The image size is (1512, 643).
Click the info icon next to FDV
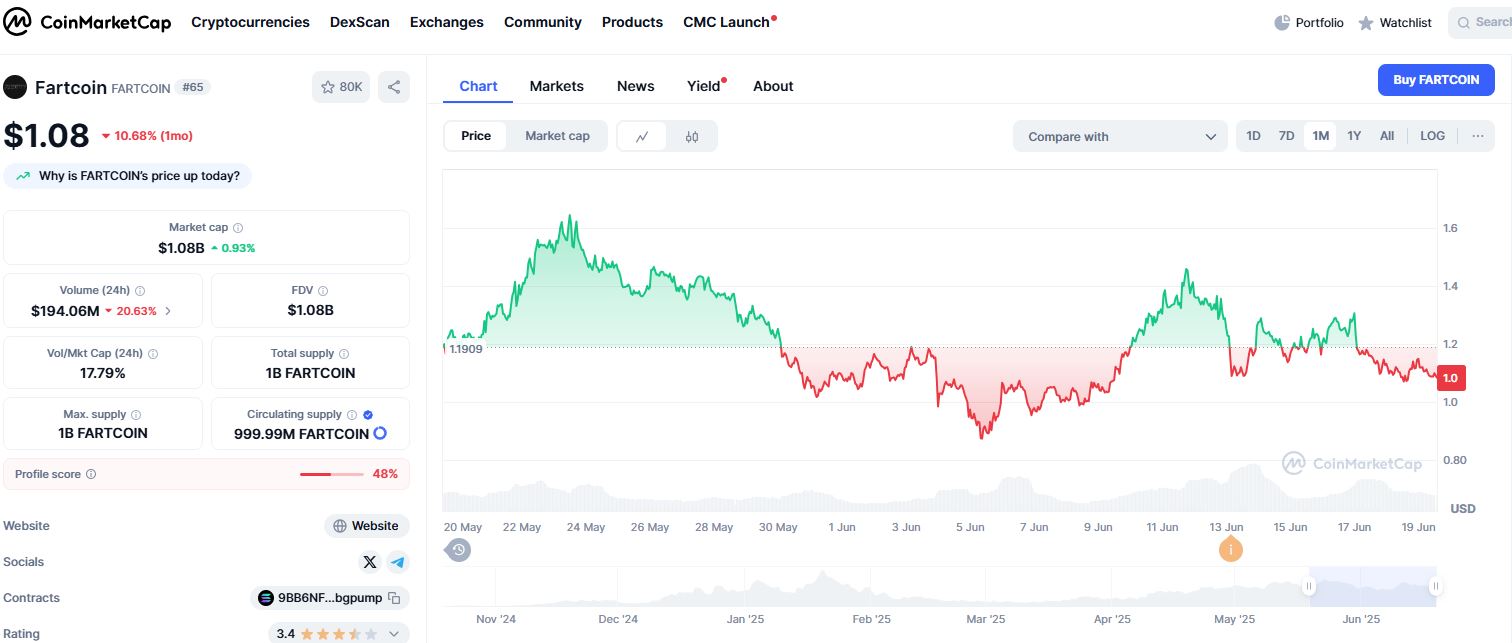click(x=323, y=291)
